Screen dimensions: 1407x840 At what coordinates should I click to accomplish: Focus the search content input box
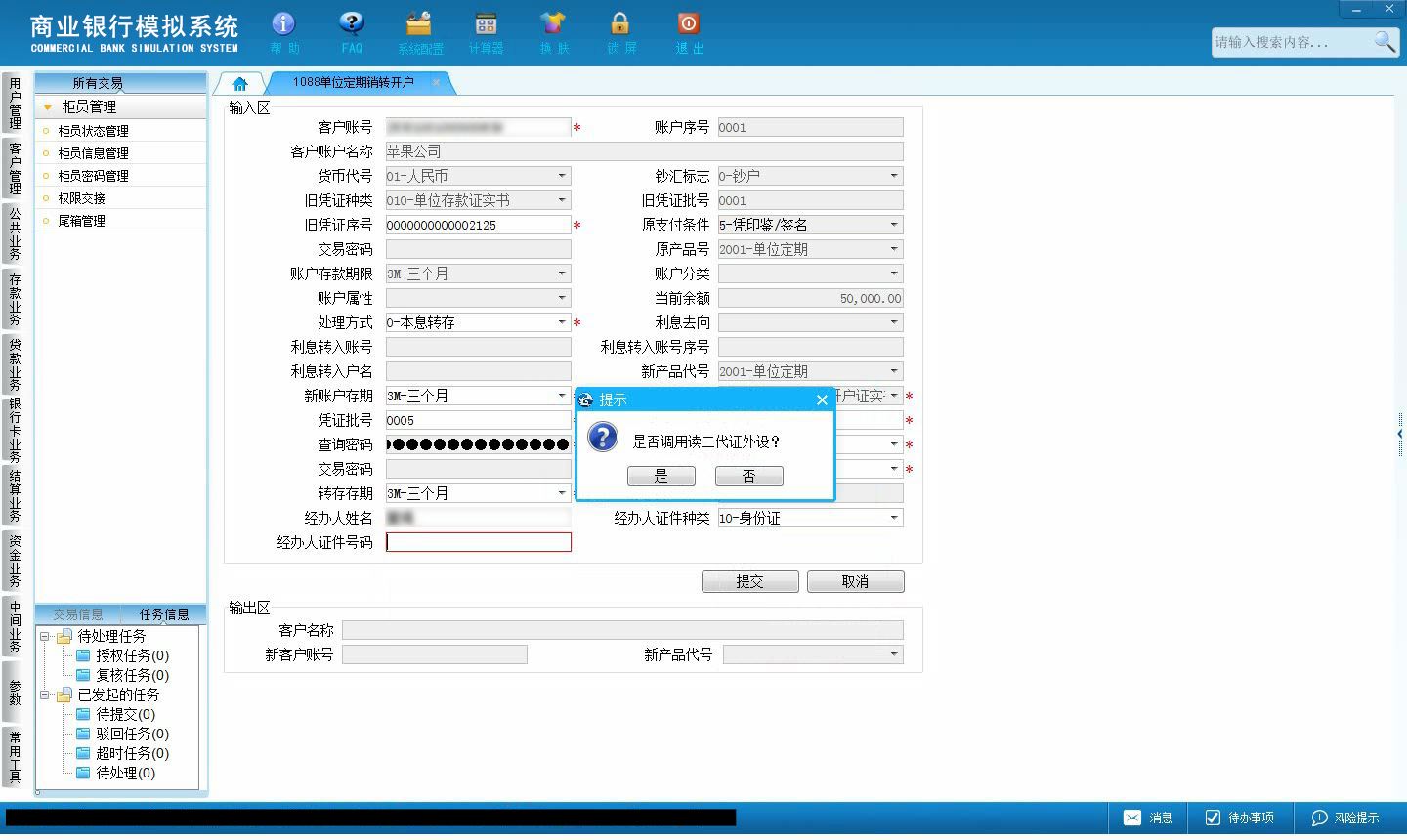click(x=1292, y=42)
